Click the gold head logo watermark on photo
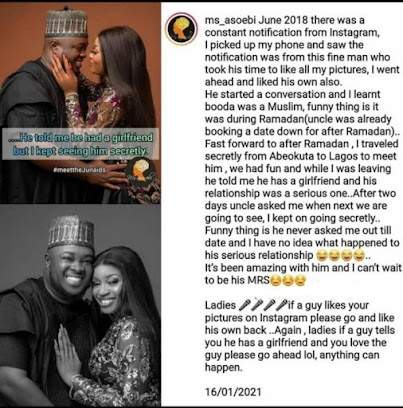403x408 pixels. click(x=142, y=170)
